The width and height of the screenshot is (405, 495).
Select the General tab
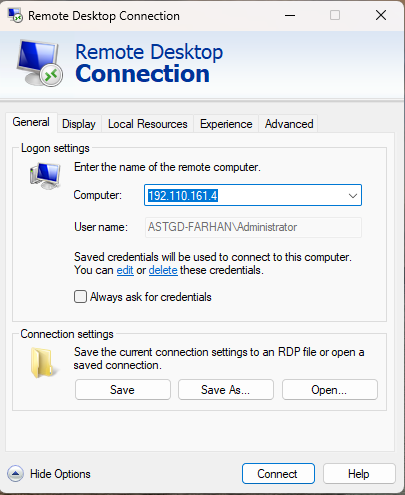[31, 122]
